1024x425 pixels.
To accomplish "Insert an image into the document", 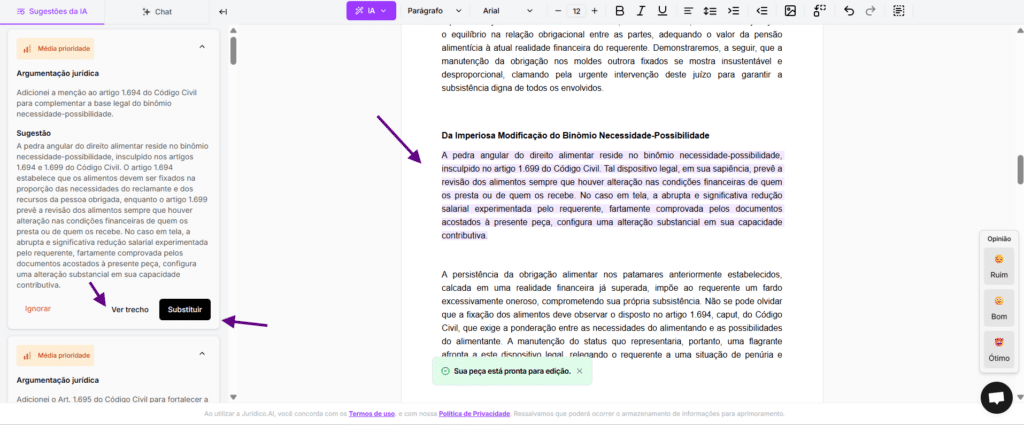I will [x=790, y=11].
